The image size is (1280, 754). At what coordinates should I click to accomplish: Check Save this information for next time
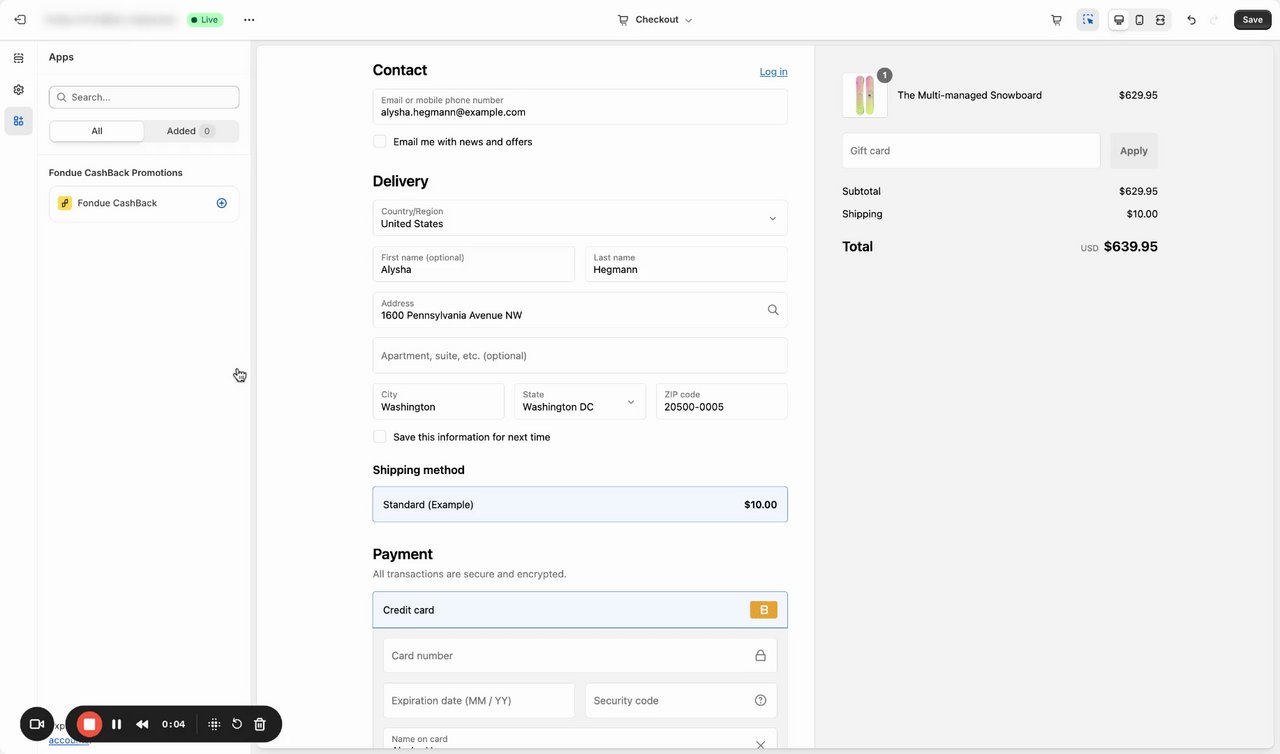(x=380, y=437)
